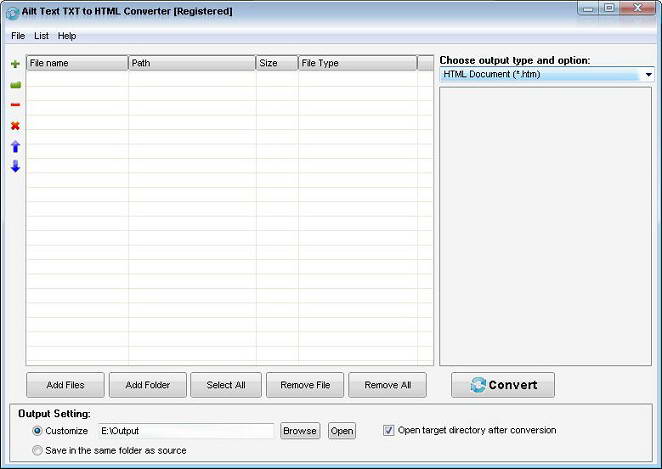Click the Remove All button
The image size is (662, 469).
click(x=388, y=385)
